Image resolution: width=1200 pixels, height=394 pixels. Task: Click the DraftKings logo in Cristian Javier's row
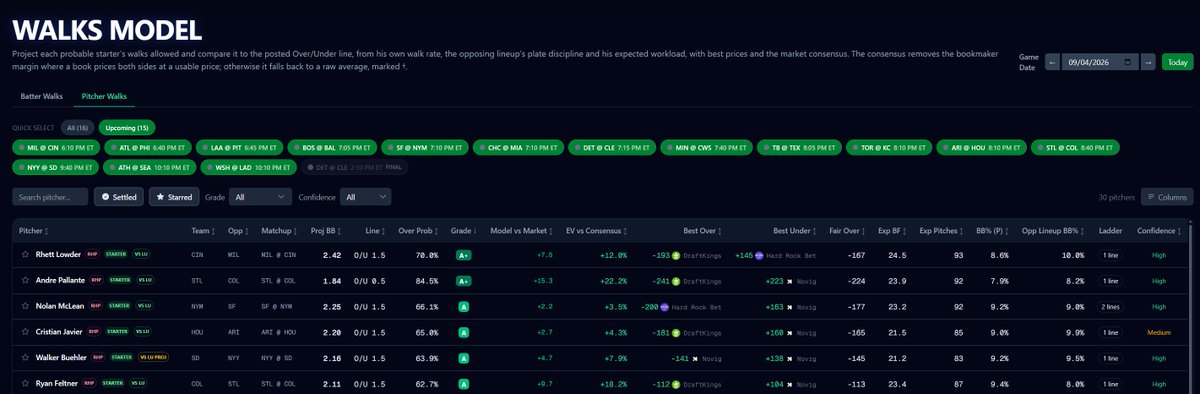676,332
